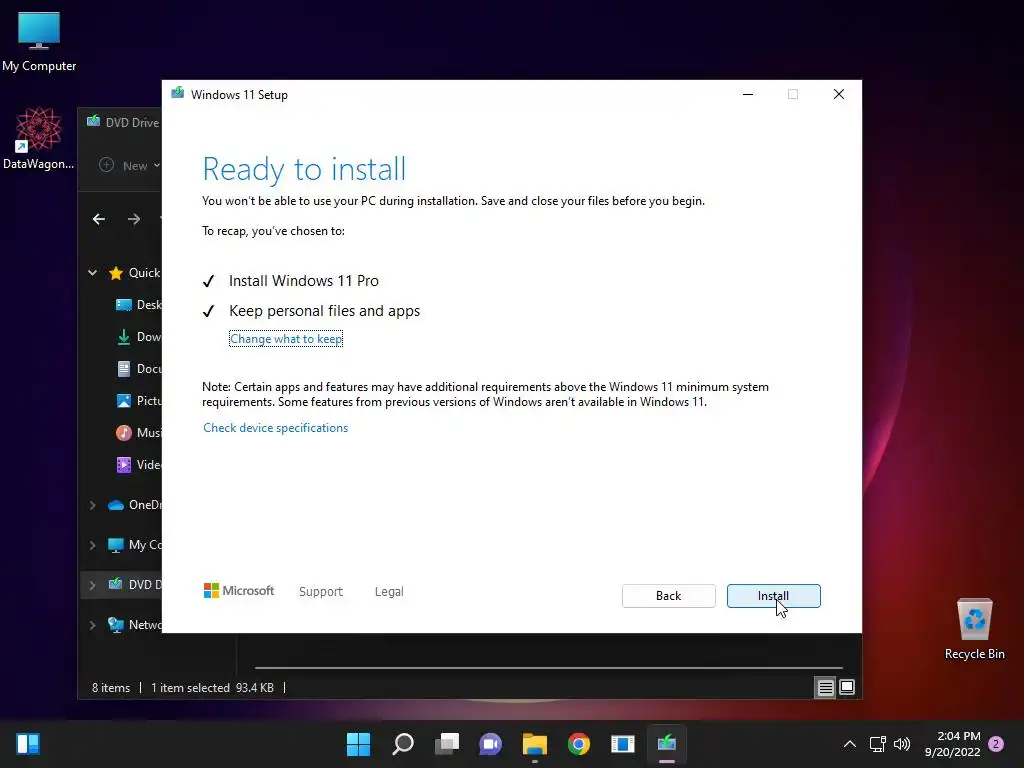Expand the DVD Drive tree node

tap(93, 585)
